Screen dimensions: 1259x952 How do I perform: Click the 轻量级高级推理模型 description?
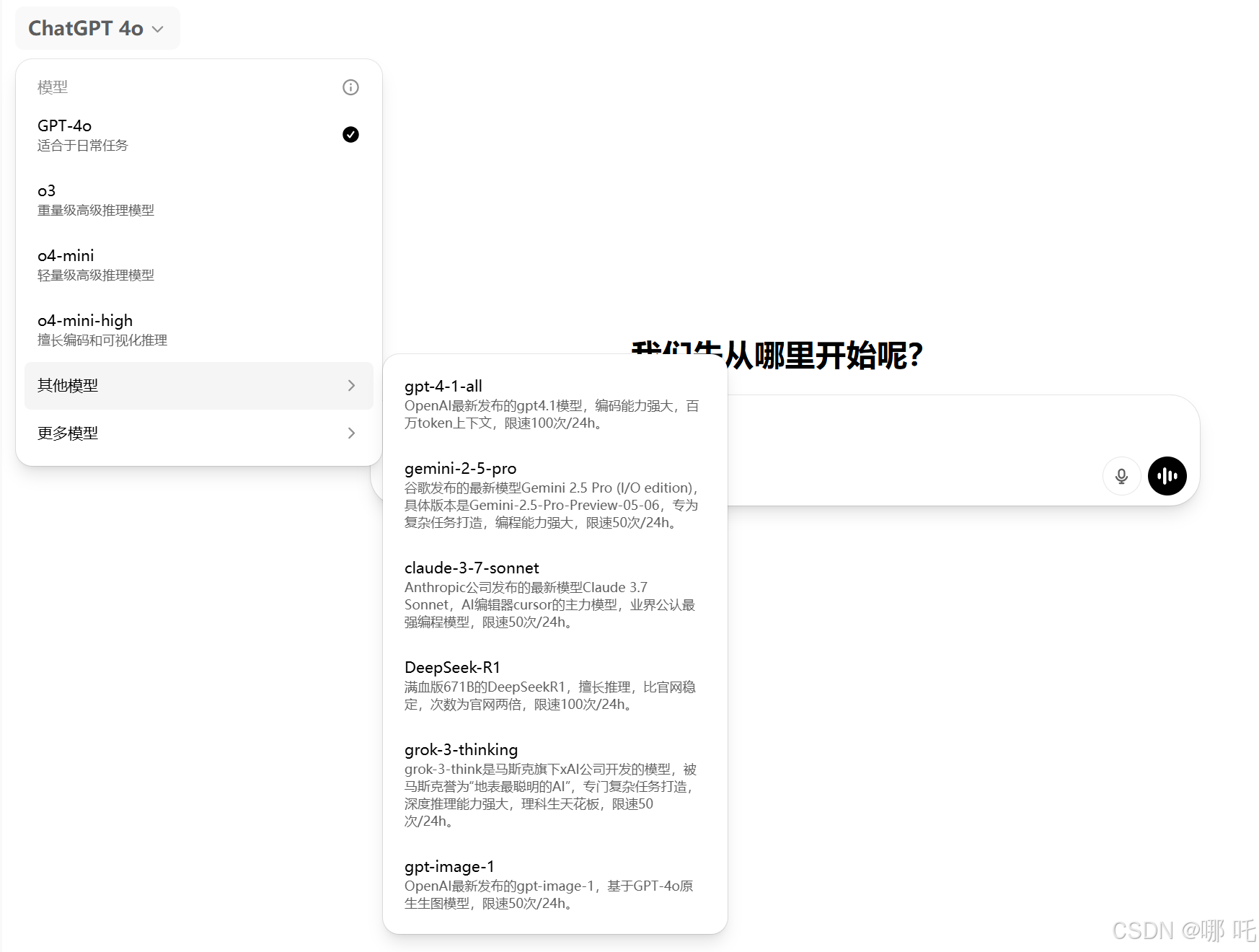pos(96,276)
